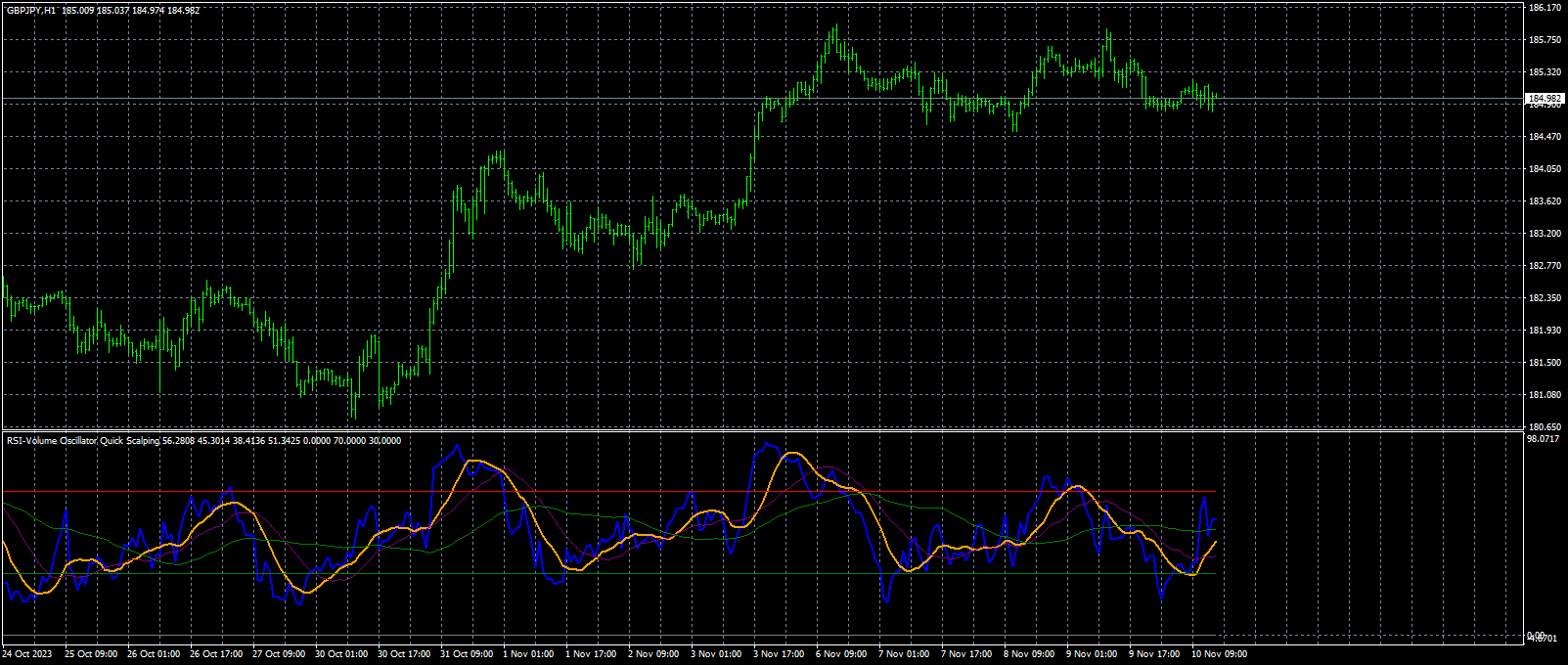The height and width of the screenshot is (665, 1568).
Task: Click the 9 Nov 17:00 time label
Action: coord(1154,654)
